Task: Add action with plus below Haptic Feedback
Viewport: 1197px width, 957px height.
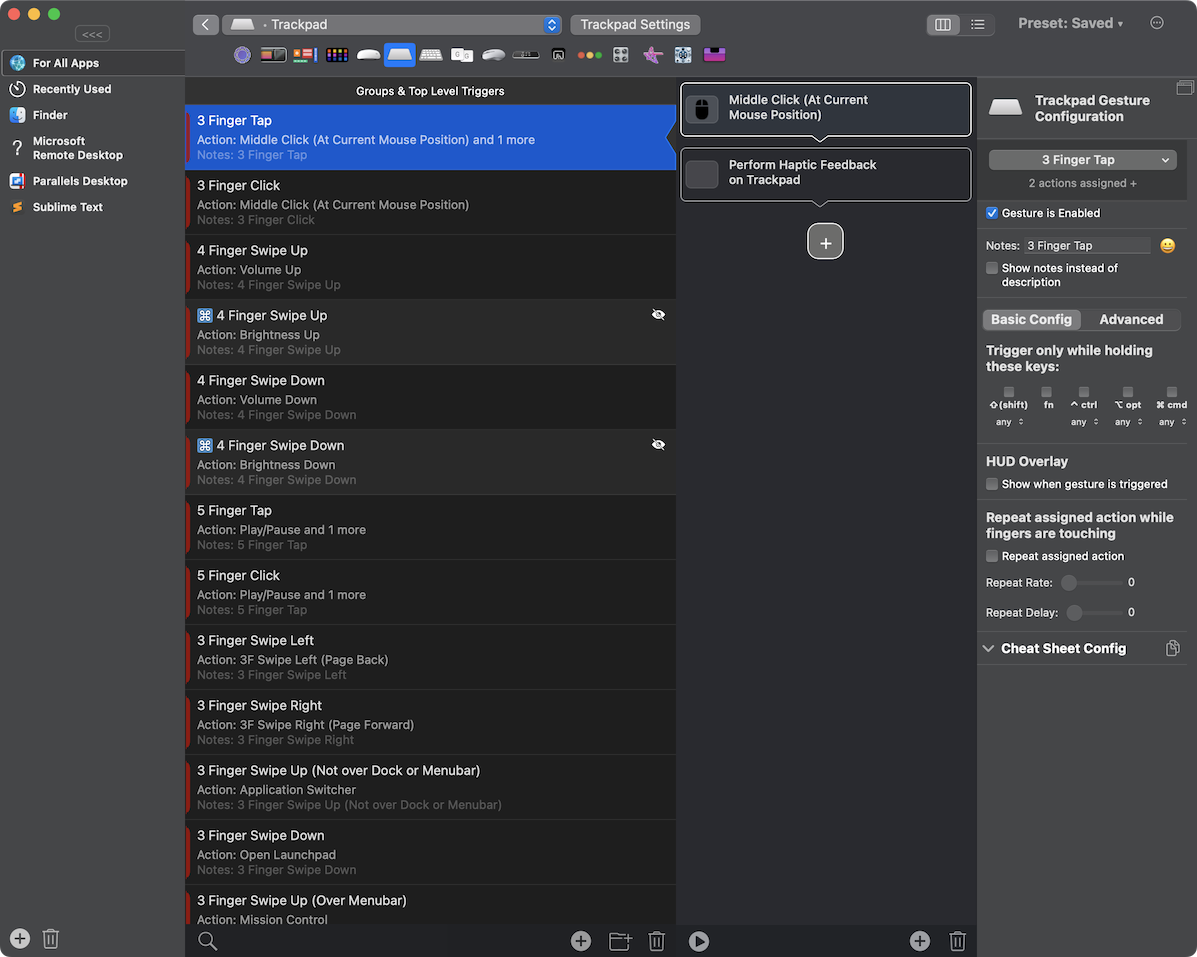Action: point(825,242)
